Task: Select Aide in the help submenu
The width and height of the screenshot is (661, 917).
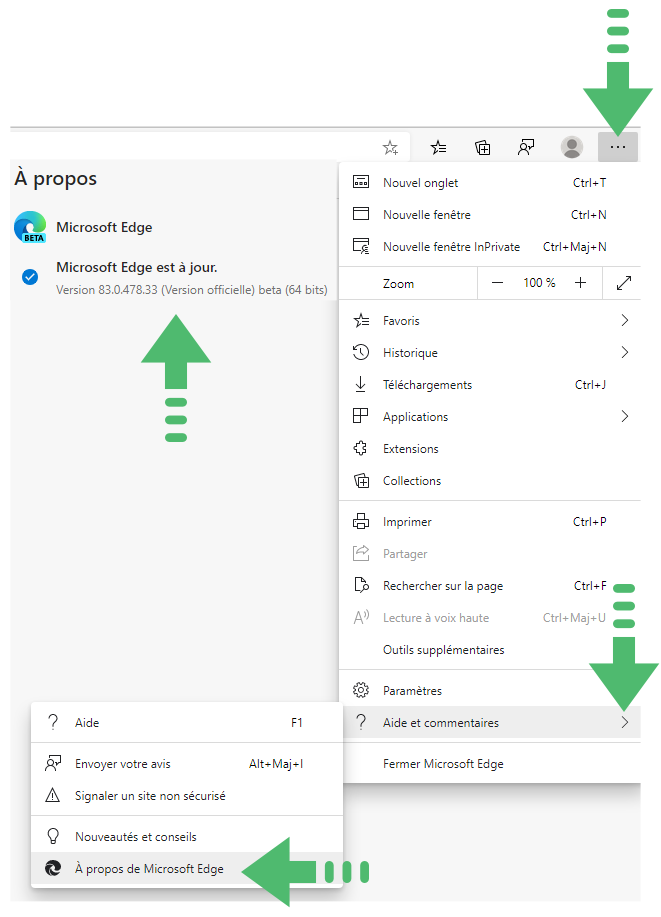Action: [x=187, y=723]
